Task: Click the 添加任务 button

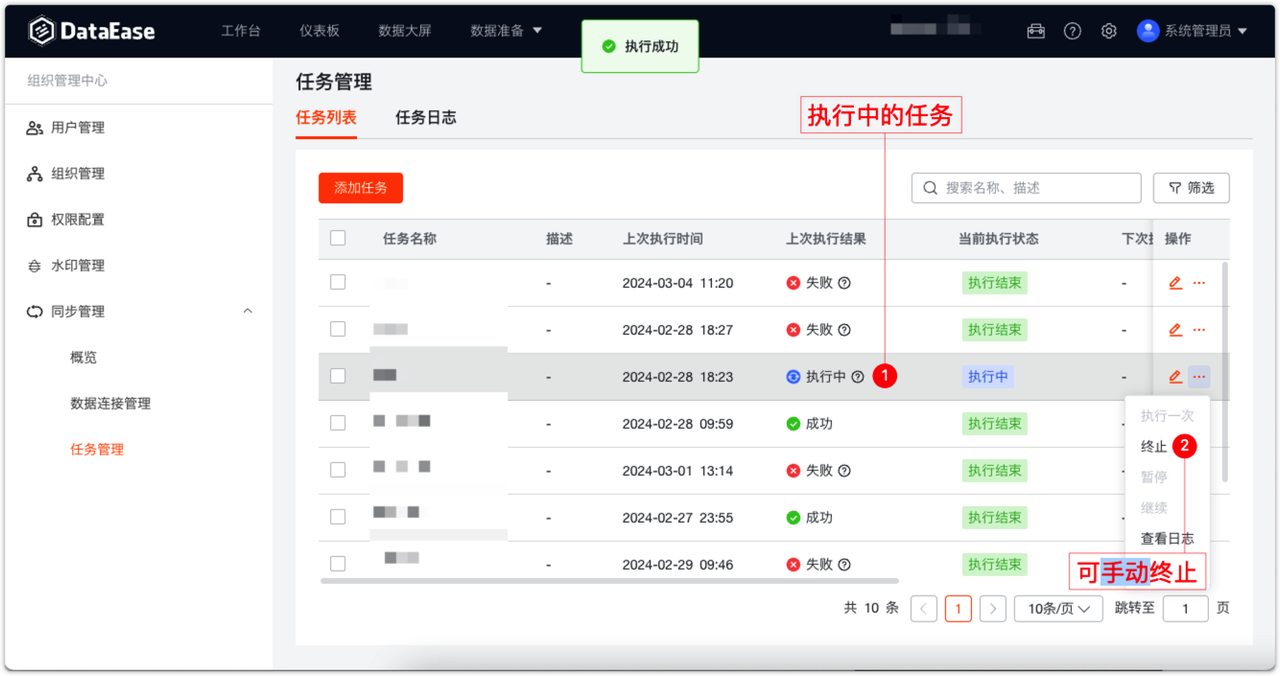Action: 360,187
